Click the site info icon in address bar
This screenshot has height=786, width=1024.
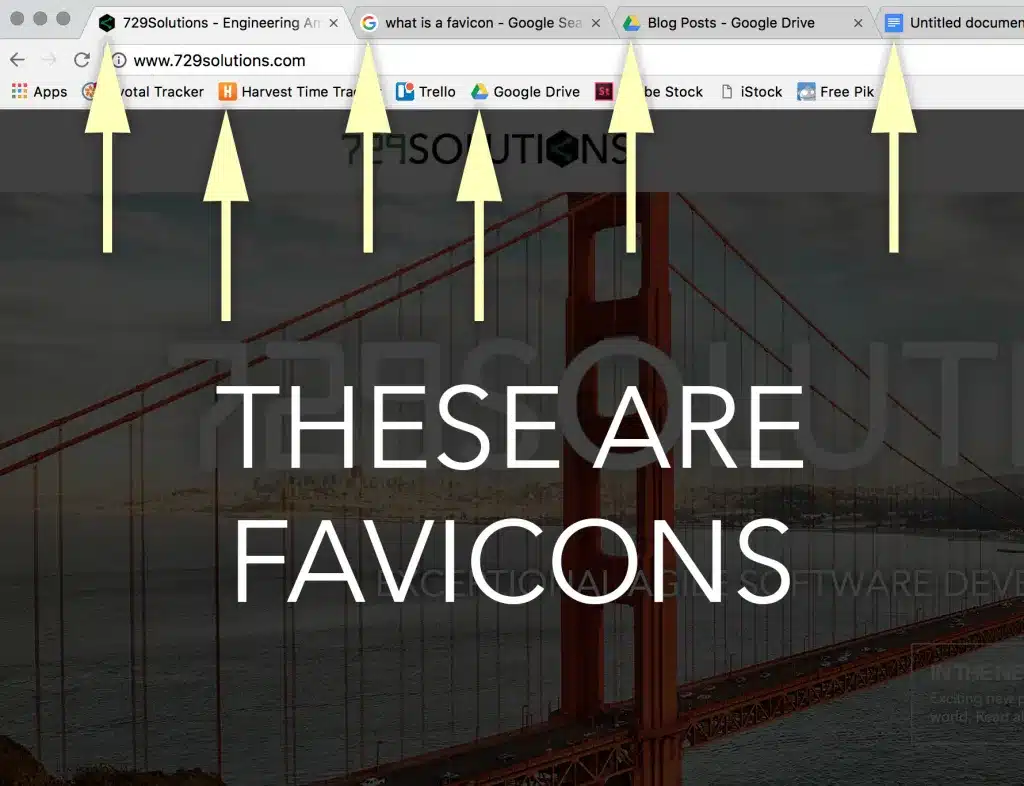point(118,60)
